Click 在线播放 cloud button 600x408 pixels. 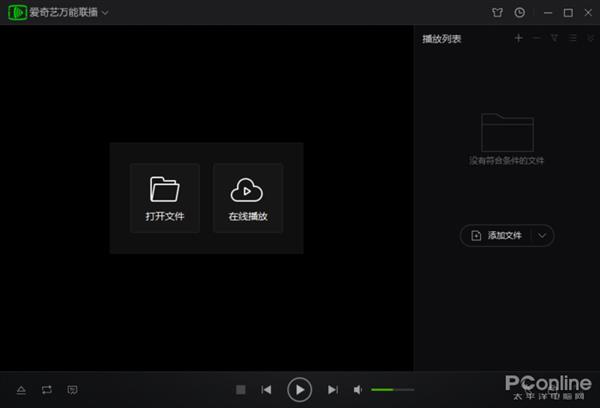[x=248, y=198]
